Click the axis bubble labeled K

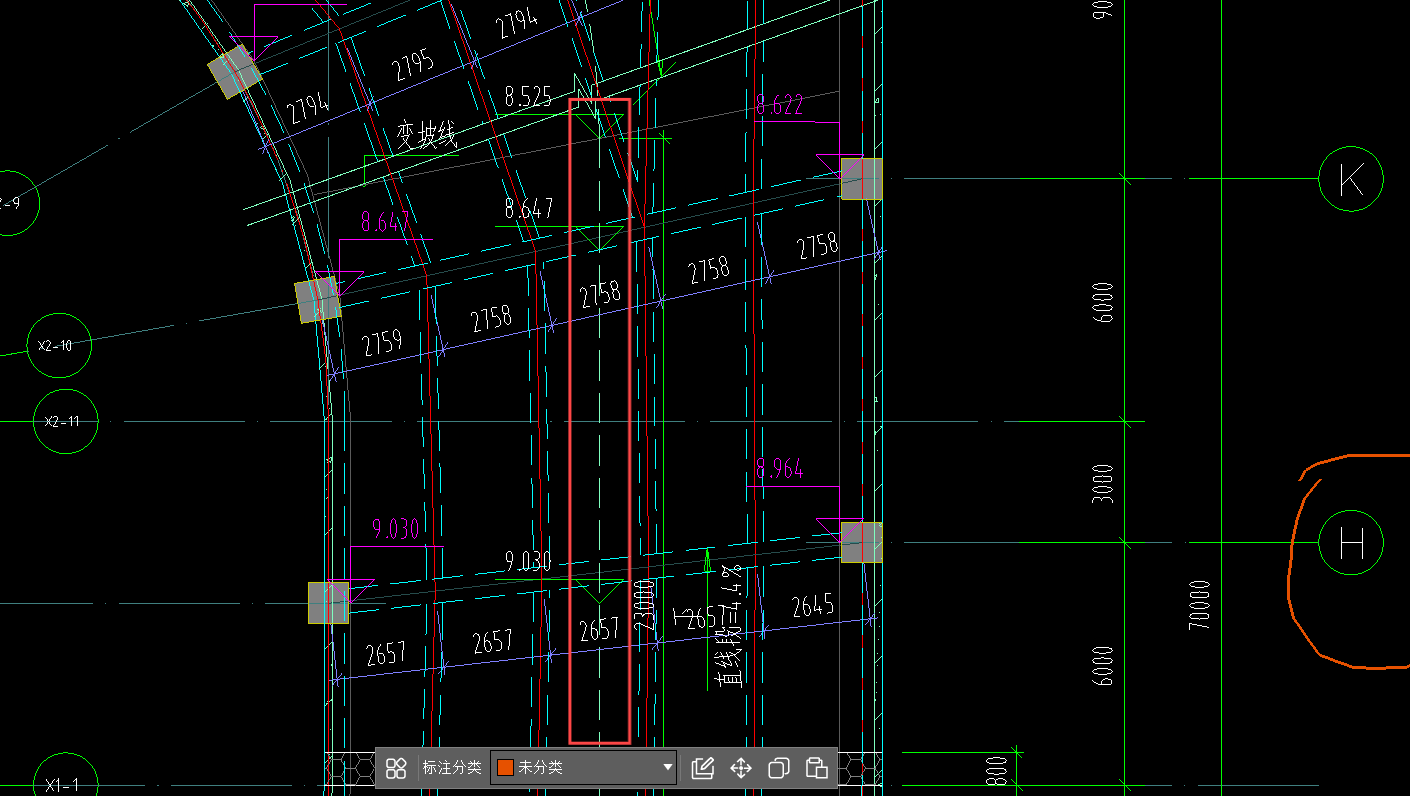(x=1351, y=179)
